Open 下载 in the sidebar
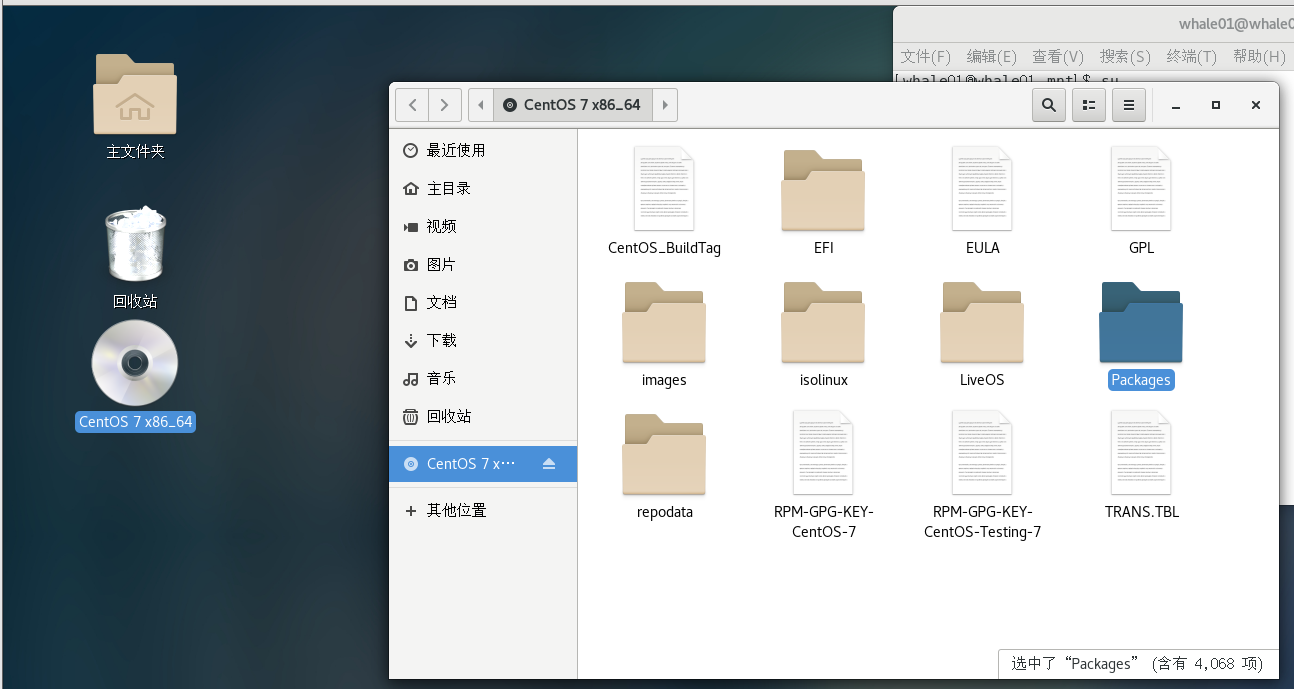 (x=483, y=340)
